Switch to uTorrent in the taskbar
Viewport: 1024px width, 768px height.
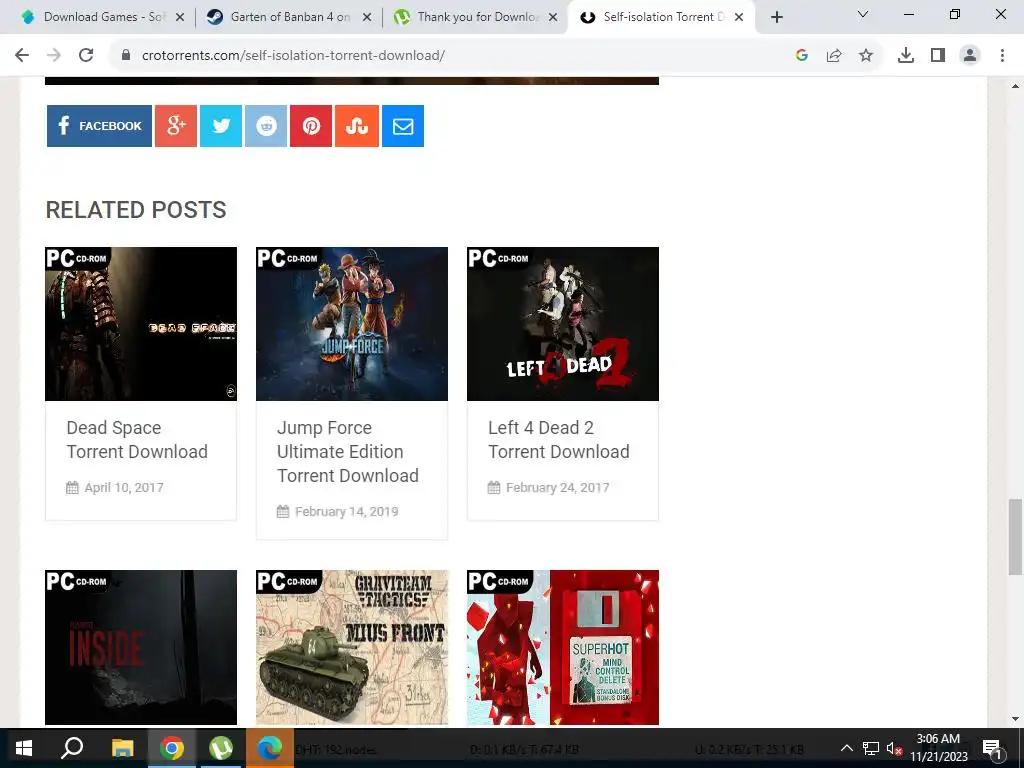221,748
